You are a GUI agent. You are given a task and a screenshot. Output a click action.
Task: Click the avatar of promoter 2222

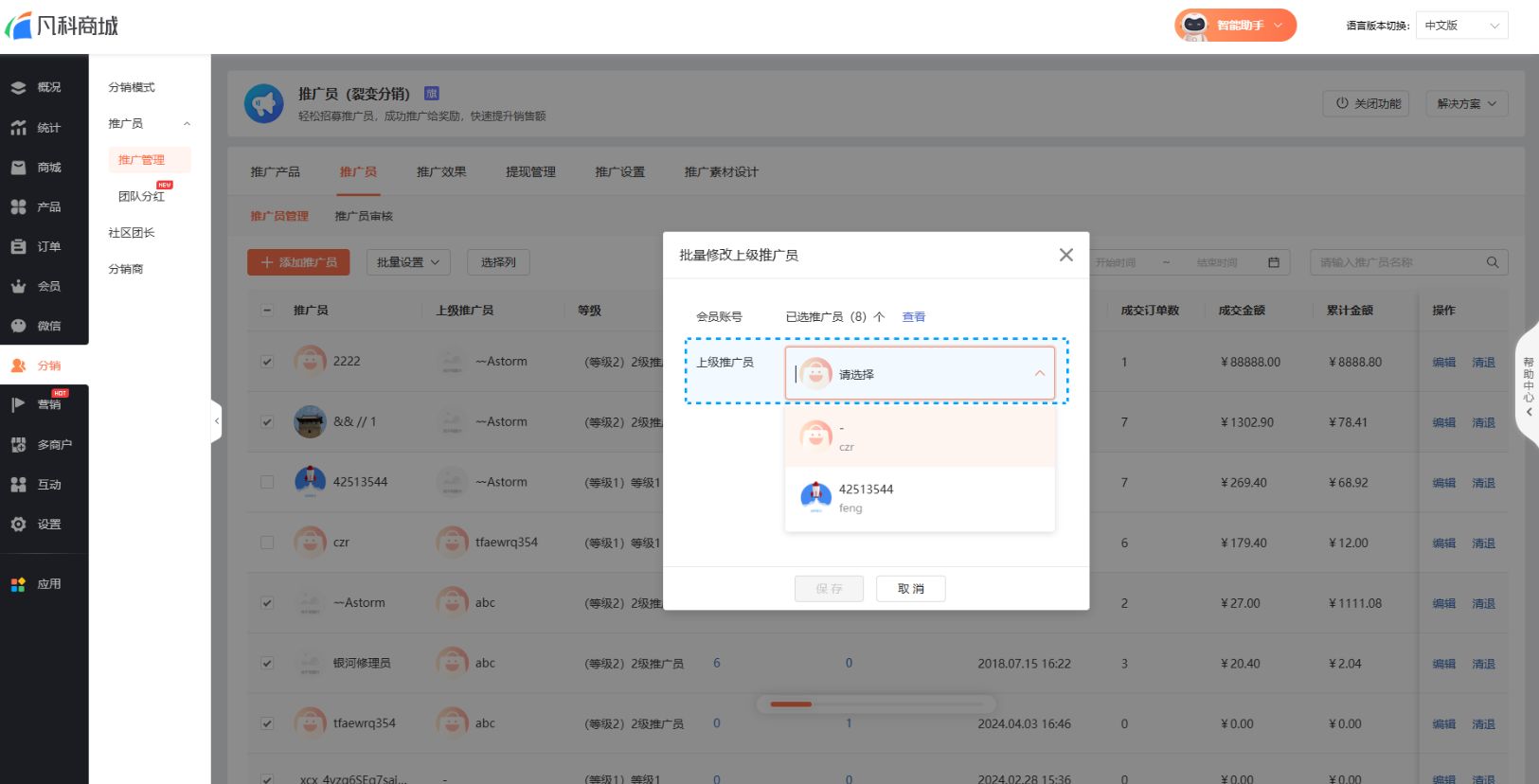pyautogui.click(x=310, y=362)
